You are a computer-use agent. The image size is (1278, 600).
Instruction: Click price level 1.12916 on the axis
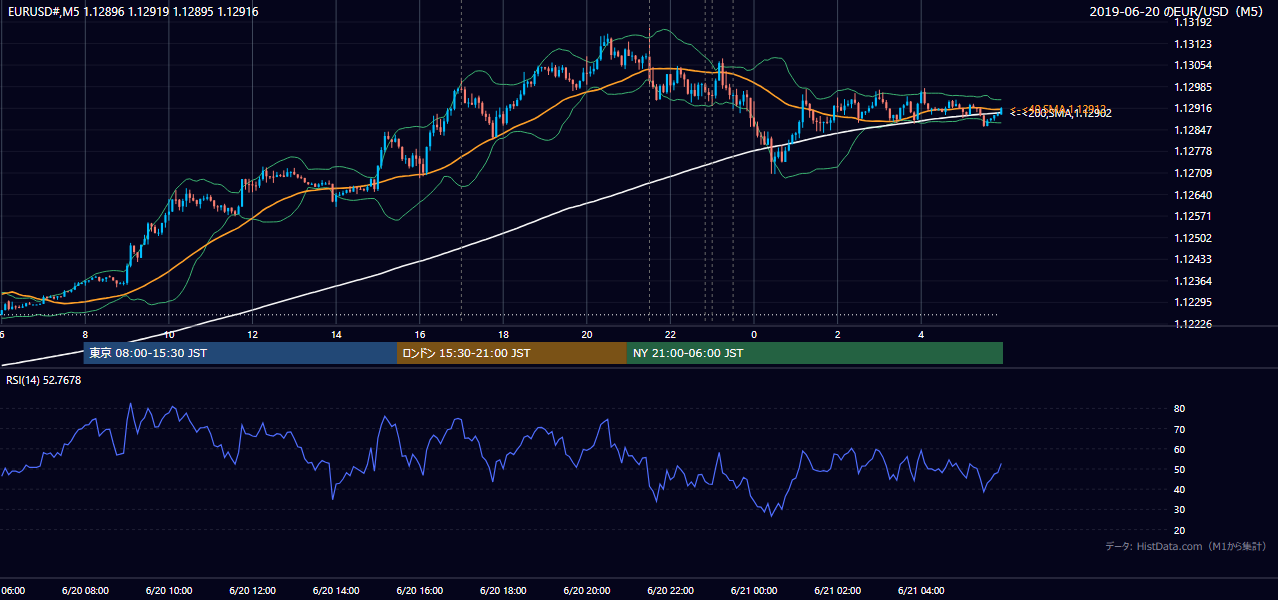pos(1193,108)
